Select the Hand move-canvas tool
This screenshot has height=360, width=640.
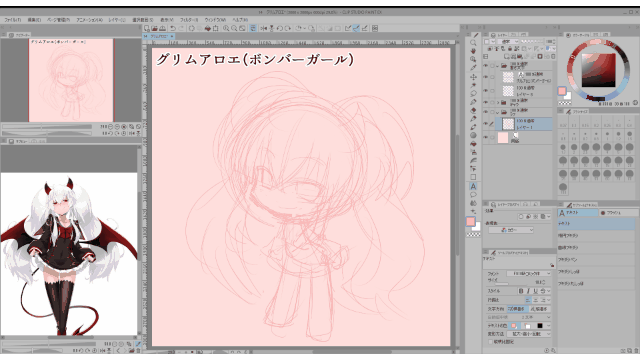(x=473, y=51)
